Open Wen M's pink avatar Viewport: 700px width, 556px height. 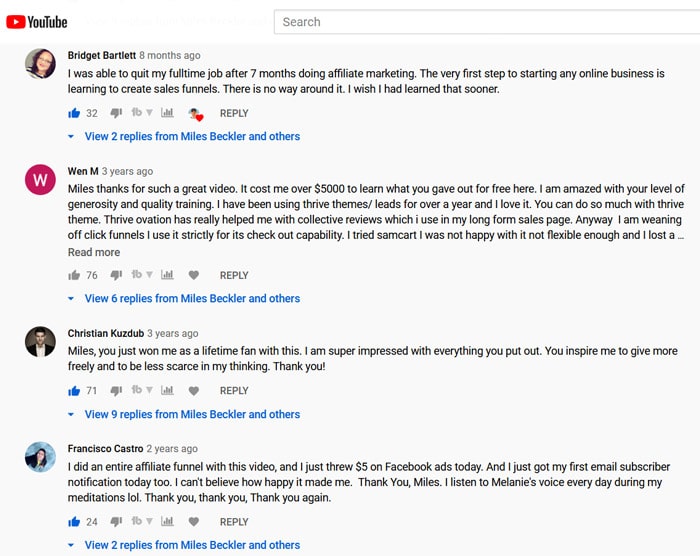pyautogui.click(x=40, y=180)
